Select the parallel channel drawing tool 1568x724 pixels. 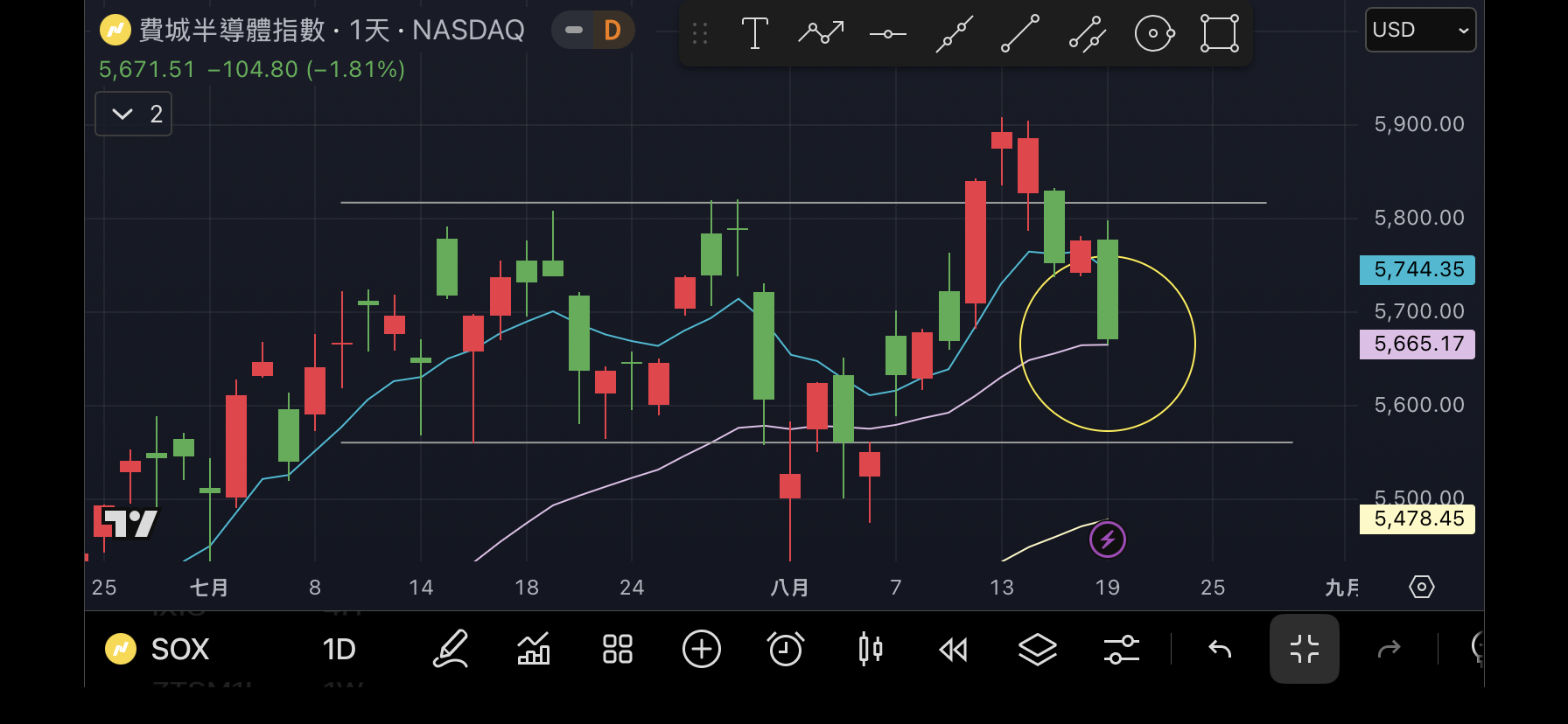click(1088, 33)
